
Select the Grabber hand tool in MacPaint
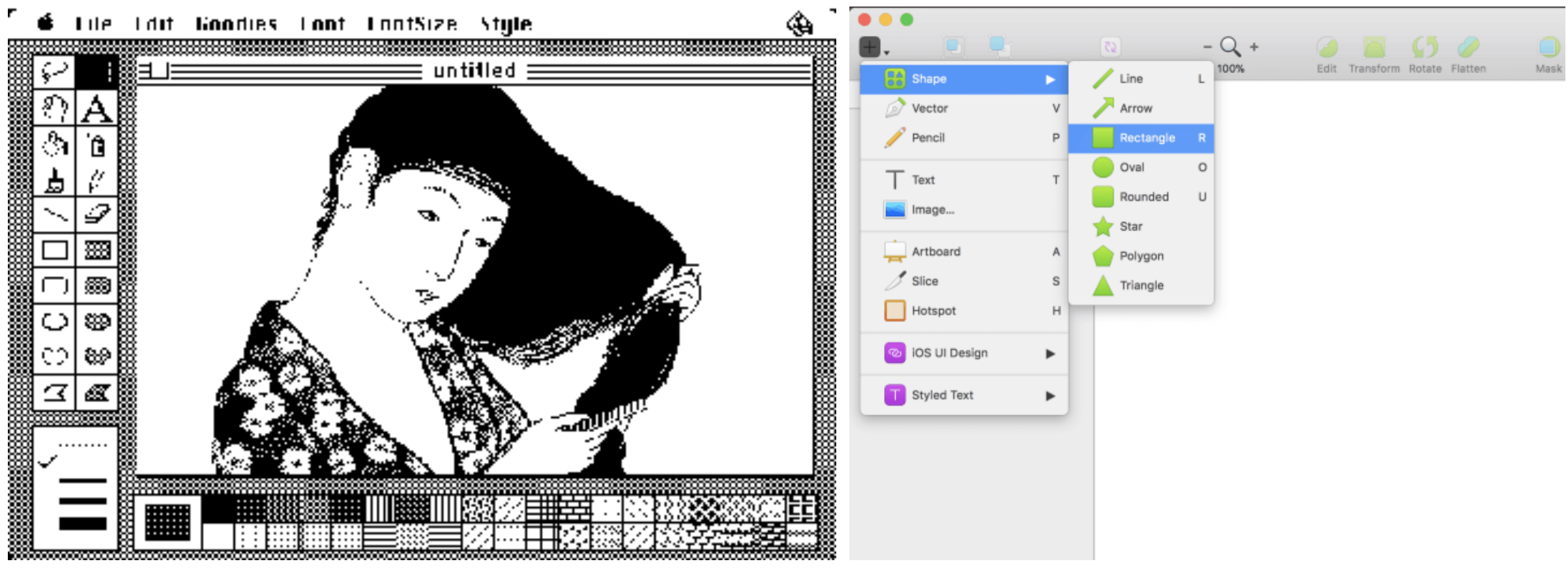coord(55,108)
